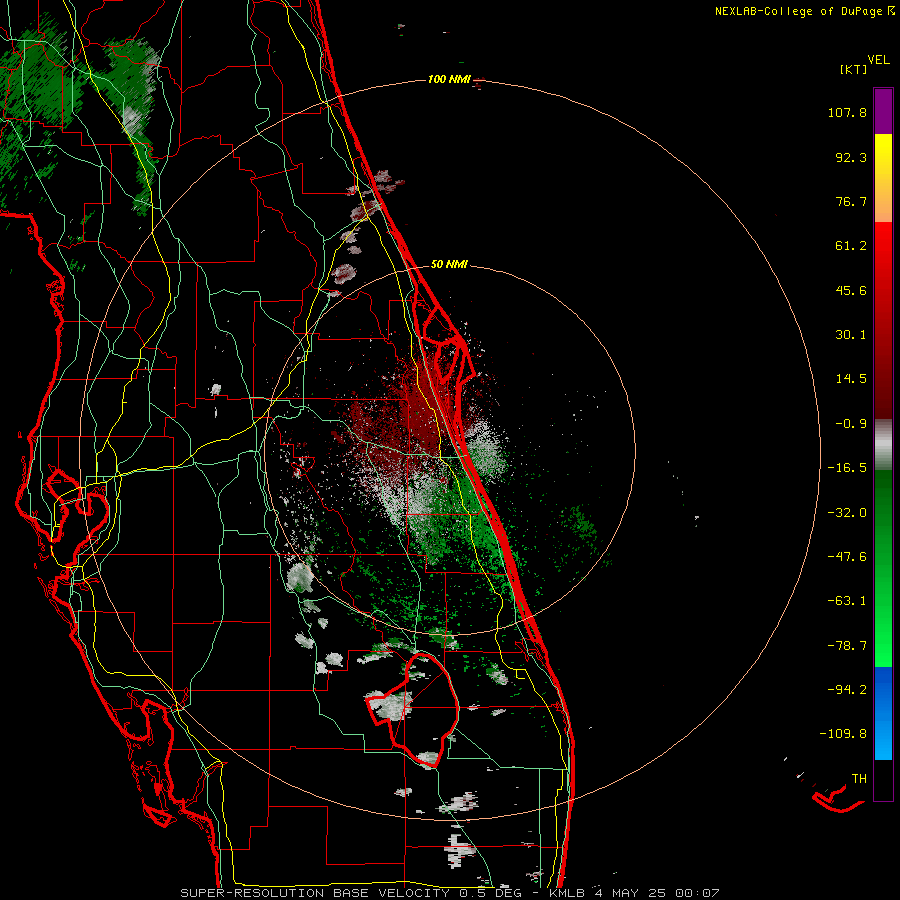Select the -32.0 legend value
Screen dimensions: 900x900
point(847,513)
